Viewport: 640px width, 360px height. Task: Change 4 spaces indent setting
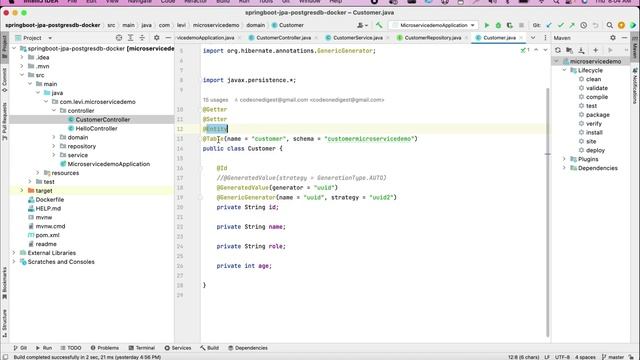(x=585, y=357)
